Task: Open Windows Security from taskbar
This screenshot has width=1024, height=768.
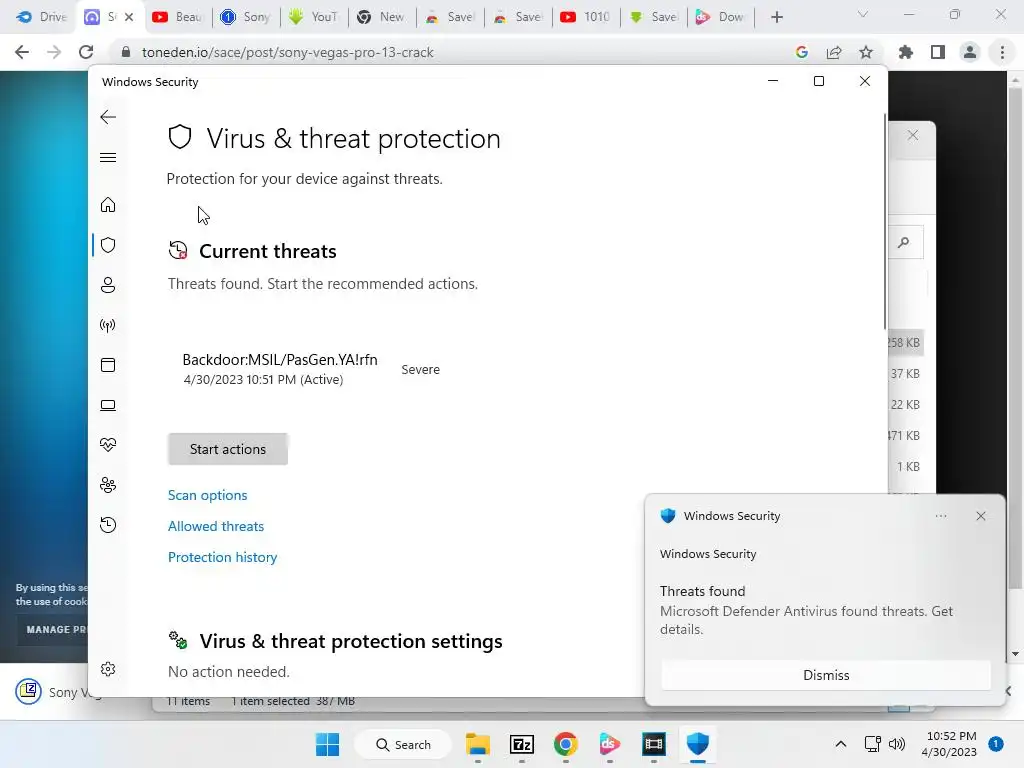Action: 697,744
